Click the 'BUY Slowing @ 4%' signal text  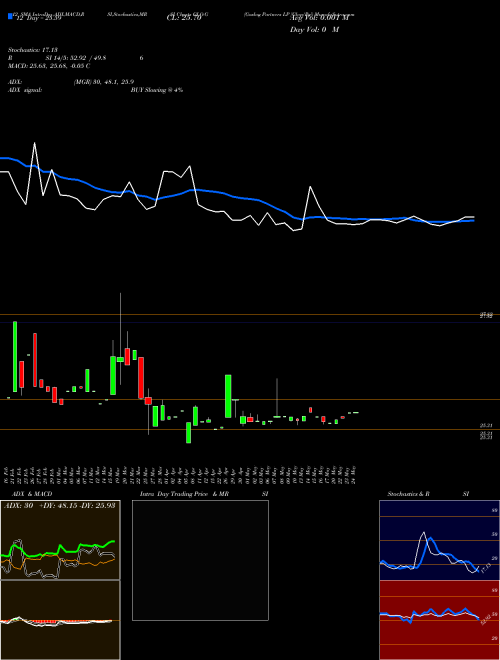(157, 90)
